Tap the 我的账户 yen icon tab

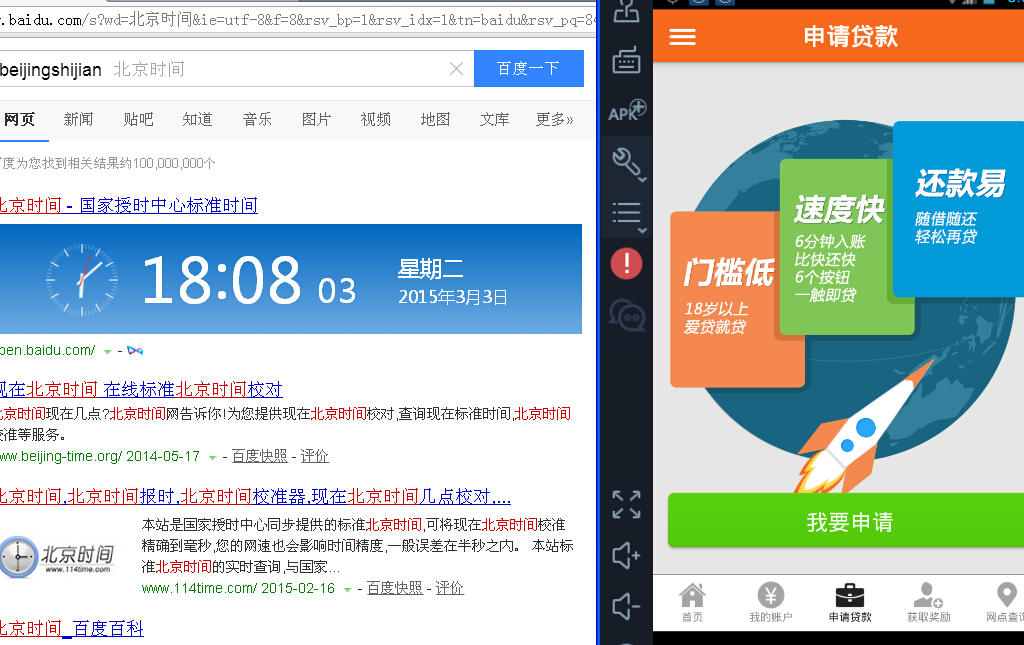pyautogui.click(x=771, y=603)
